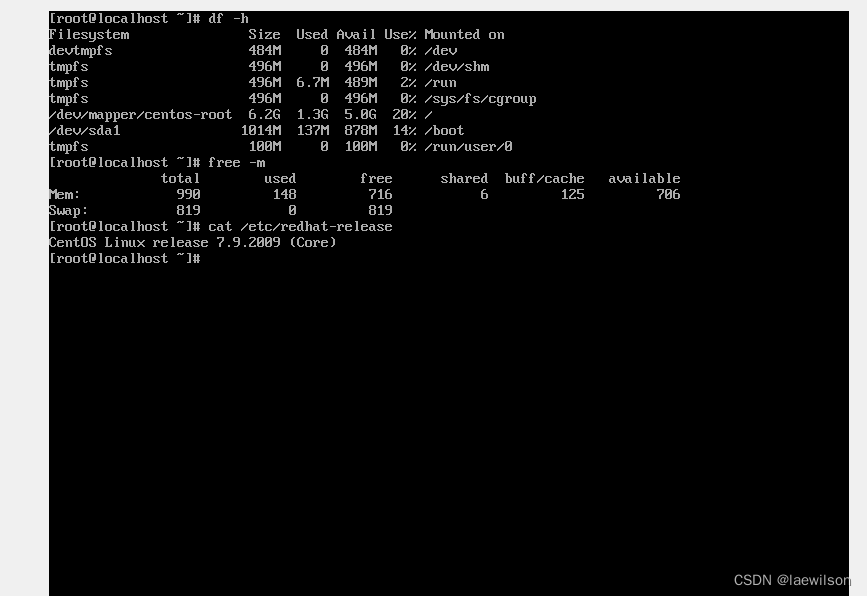Click the '20%' use percentage
Image resolution: width=867 pixels, height=596 pixels.
pos(404,114)
